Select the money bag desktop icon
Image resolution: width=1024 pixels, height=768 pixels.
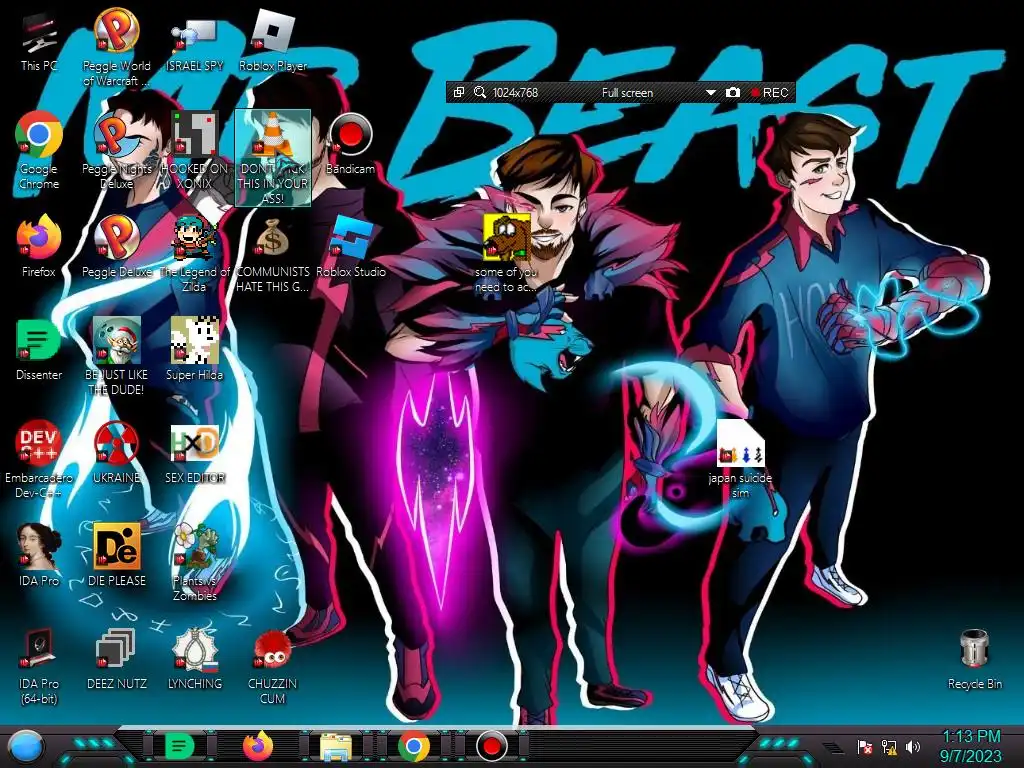[272, 254]
